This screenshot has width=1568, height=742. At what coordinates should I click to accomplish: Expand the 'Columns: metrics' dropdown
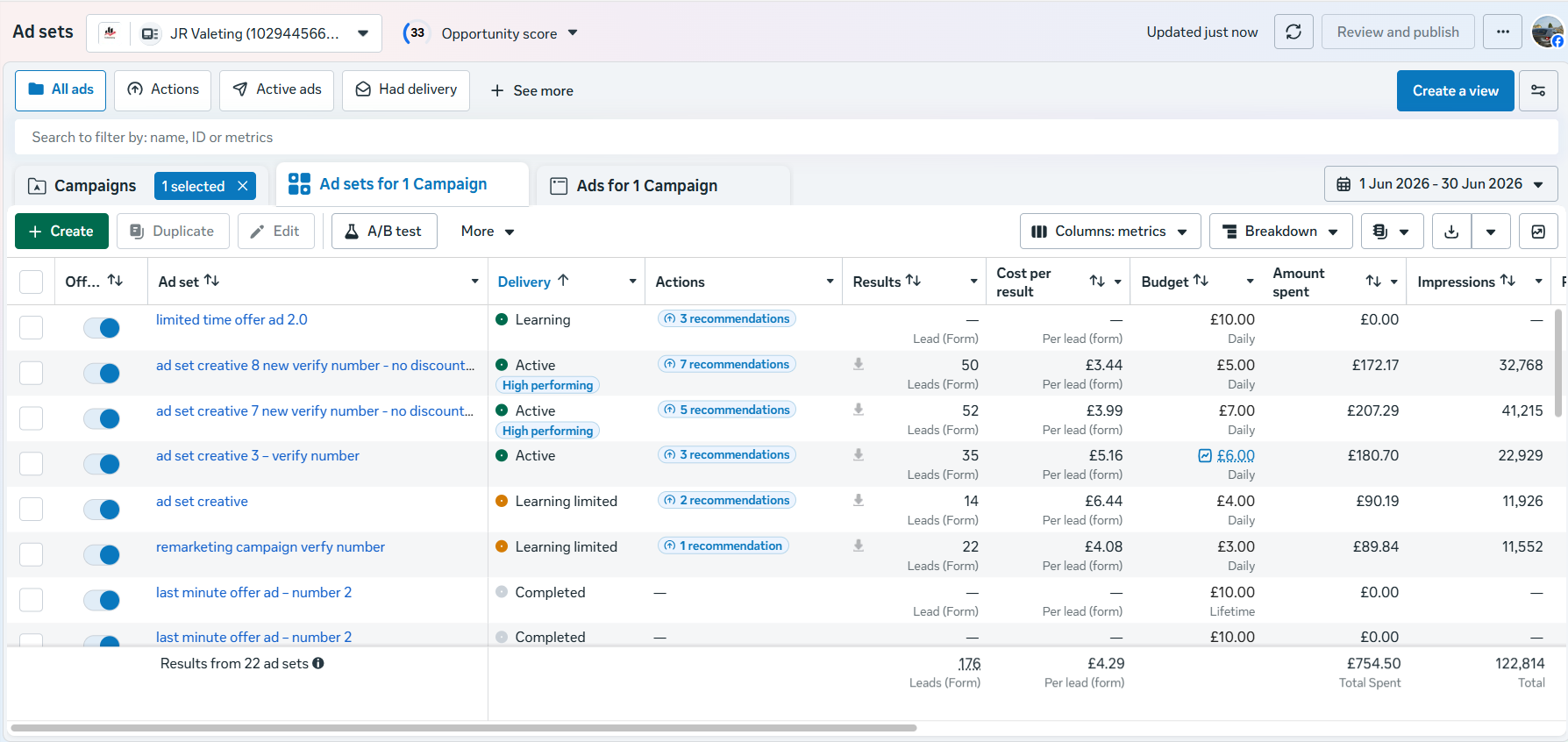coord(1110,232)
